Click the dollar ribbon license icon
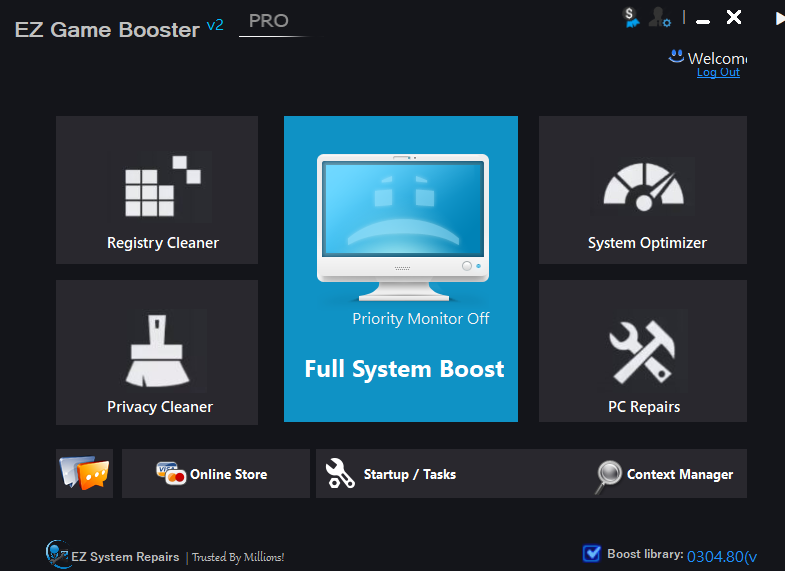The image size is (785, 571). (631, 18)
